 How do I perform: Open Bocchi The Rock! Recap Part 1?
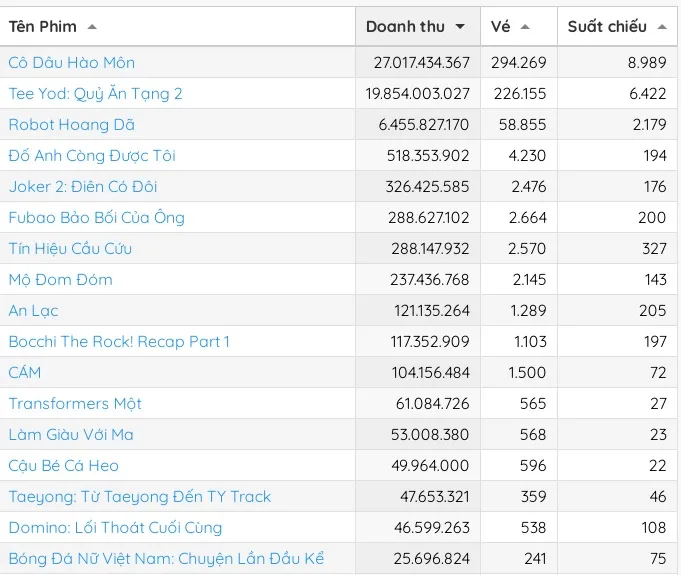tap(119, 341)
